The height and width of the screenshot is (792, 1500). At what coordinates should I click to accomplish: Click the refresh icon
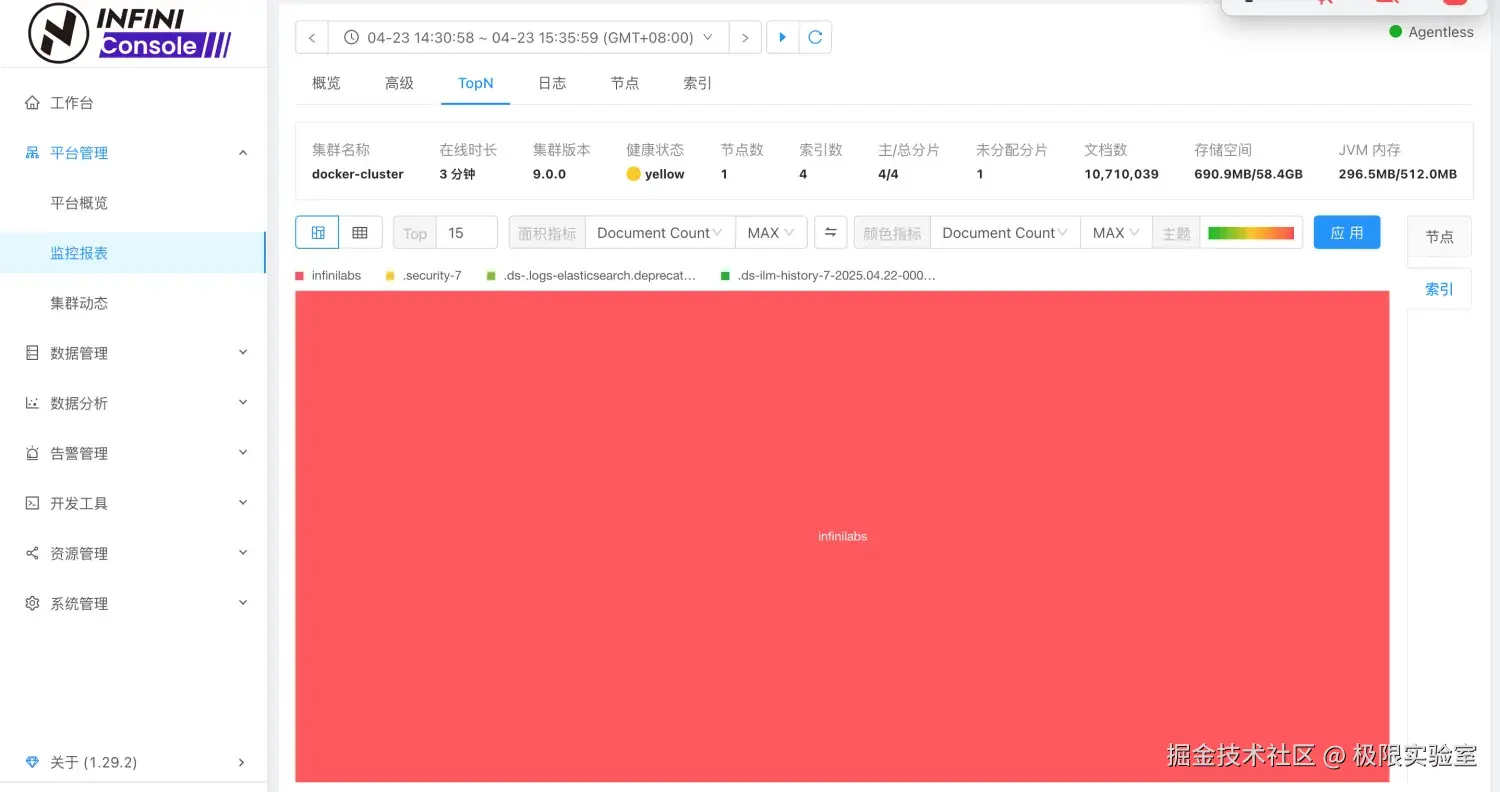pos(815,37)
